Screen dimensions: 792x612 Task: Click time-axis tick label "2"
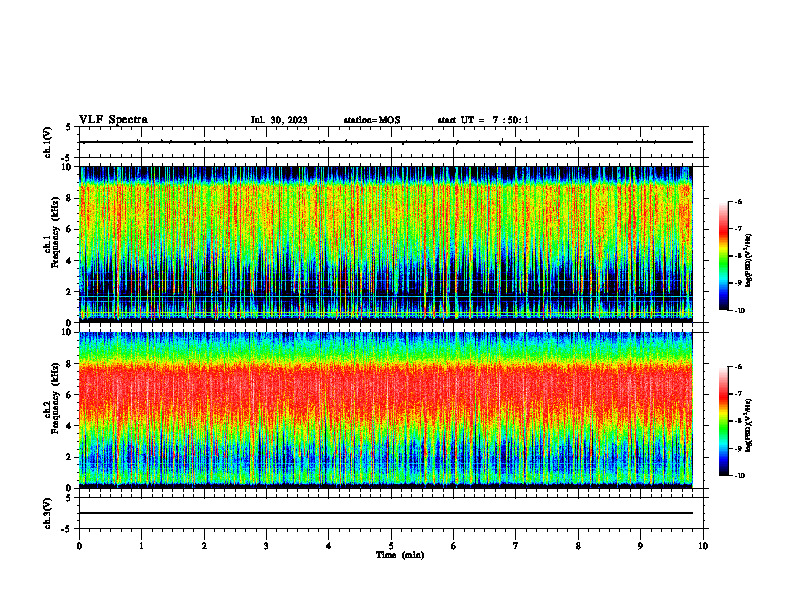point(204,546)
